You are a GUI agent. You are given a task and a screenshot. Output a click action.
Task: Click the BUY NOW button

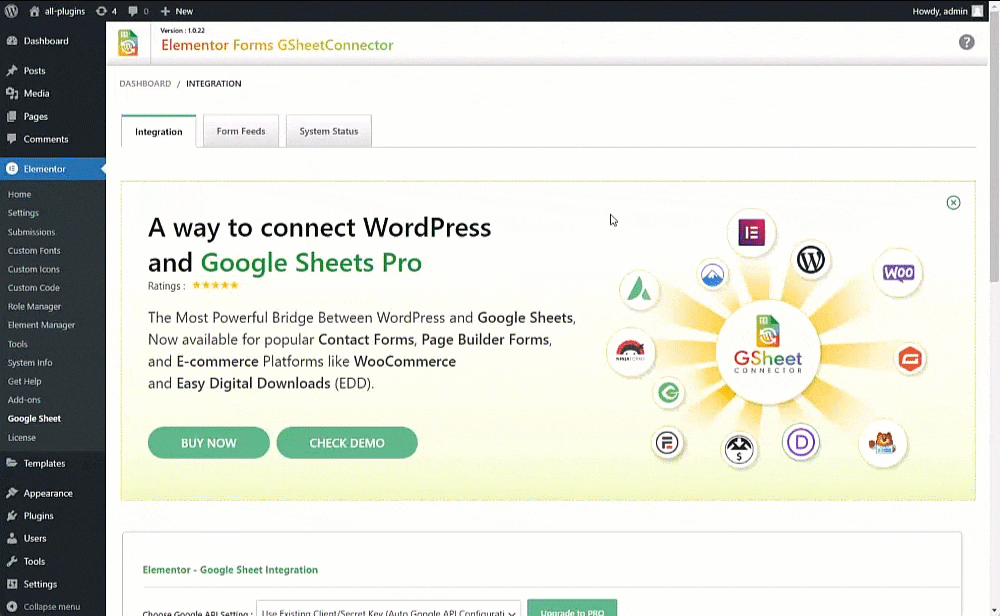pos(209,443)
